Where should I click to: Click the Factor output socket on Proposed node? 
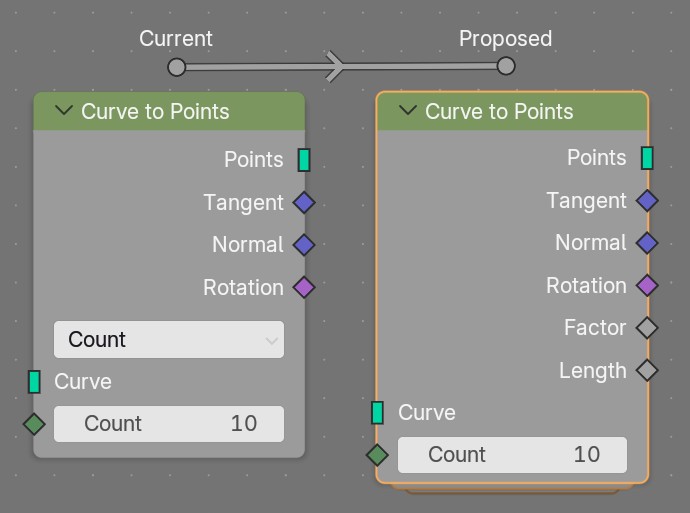click(x=647, y=328)
